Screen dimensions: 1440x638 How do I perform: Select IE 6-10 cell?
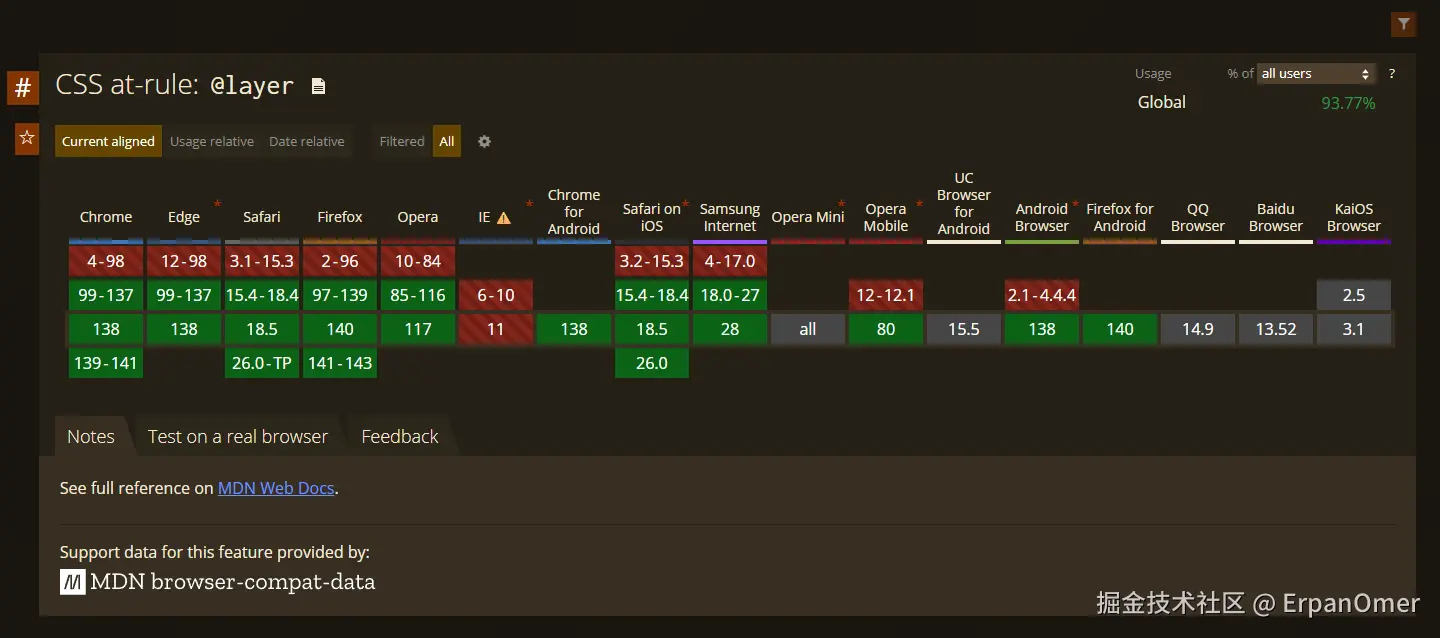pos(496,295)
